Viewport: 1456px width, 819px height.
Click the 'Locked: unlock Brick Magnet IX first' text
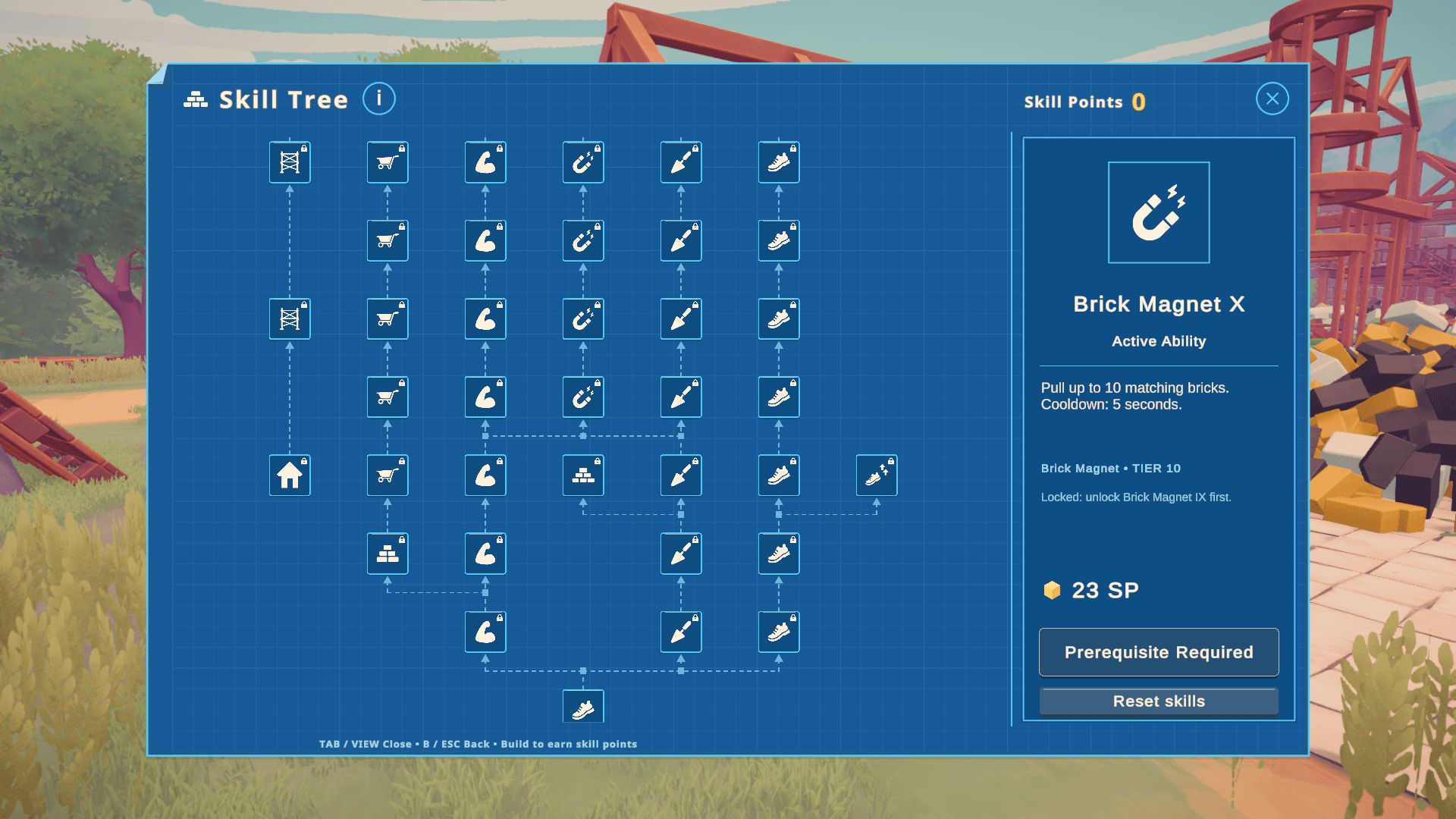(1136, 497)
